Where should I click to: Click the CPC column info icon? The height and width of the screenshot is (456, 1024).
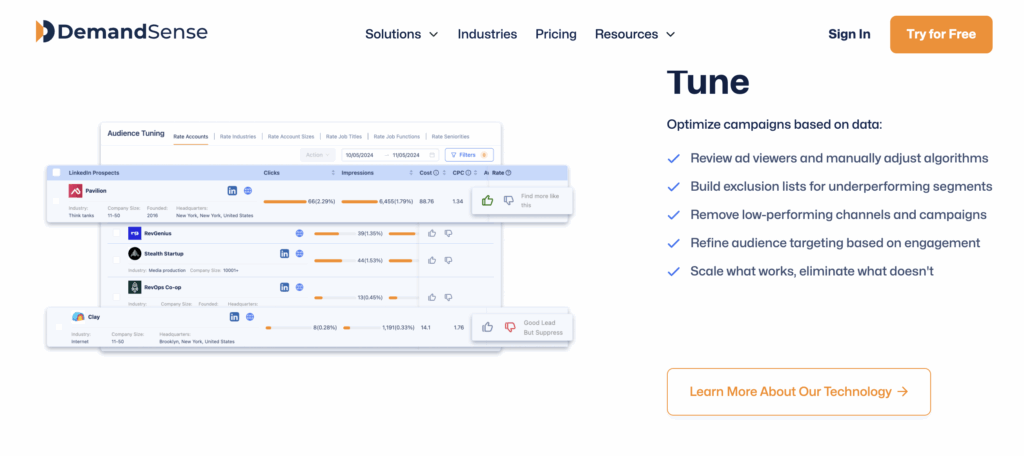[468, 173]
